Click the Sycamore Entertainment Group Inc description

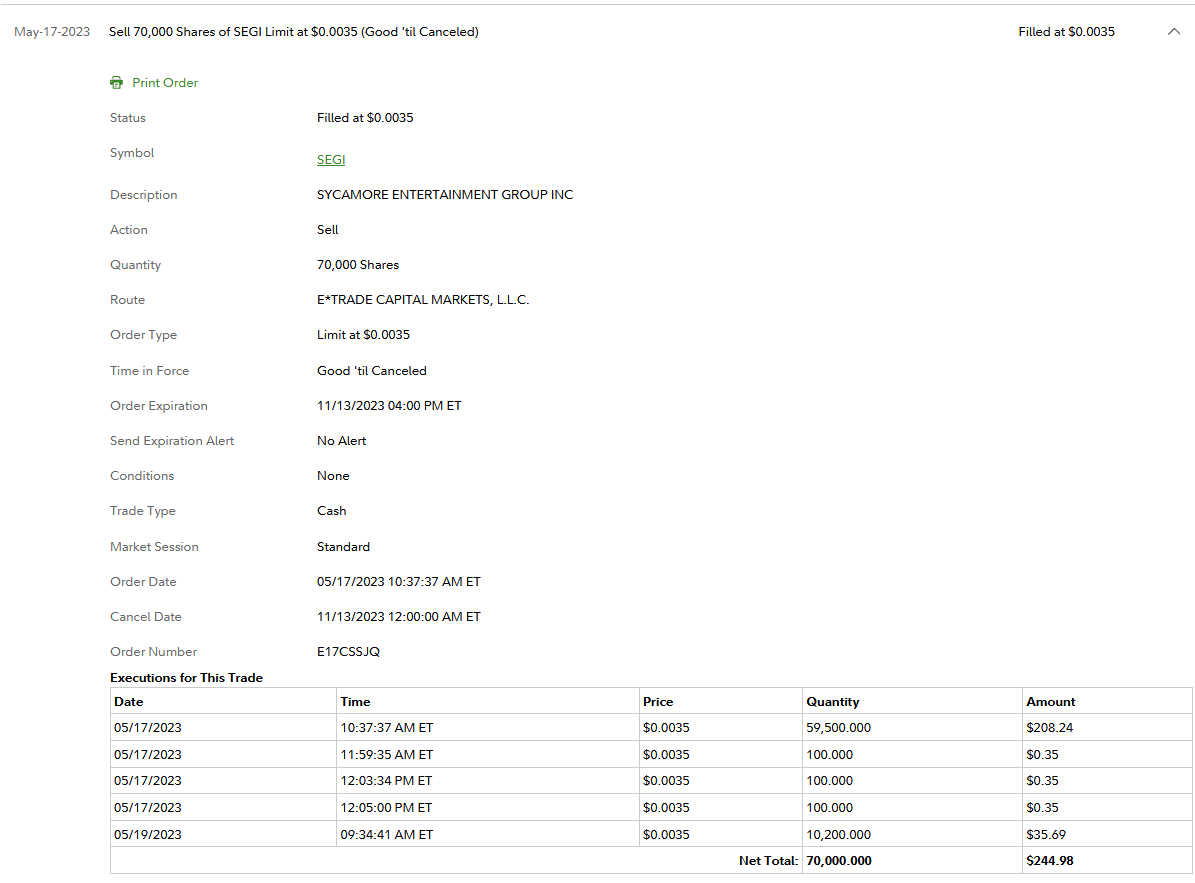click(x=445, y=195)
